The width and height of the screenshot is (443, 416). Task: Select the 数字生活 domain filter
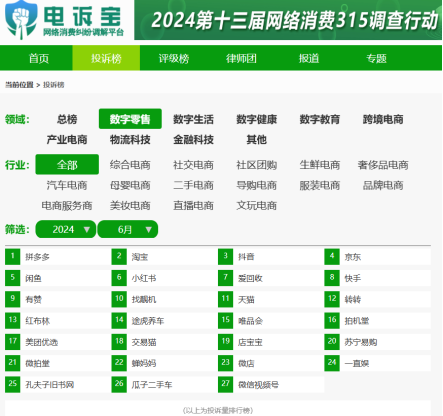coord(193,119)
